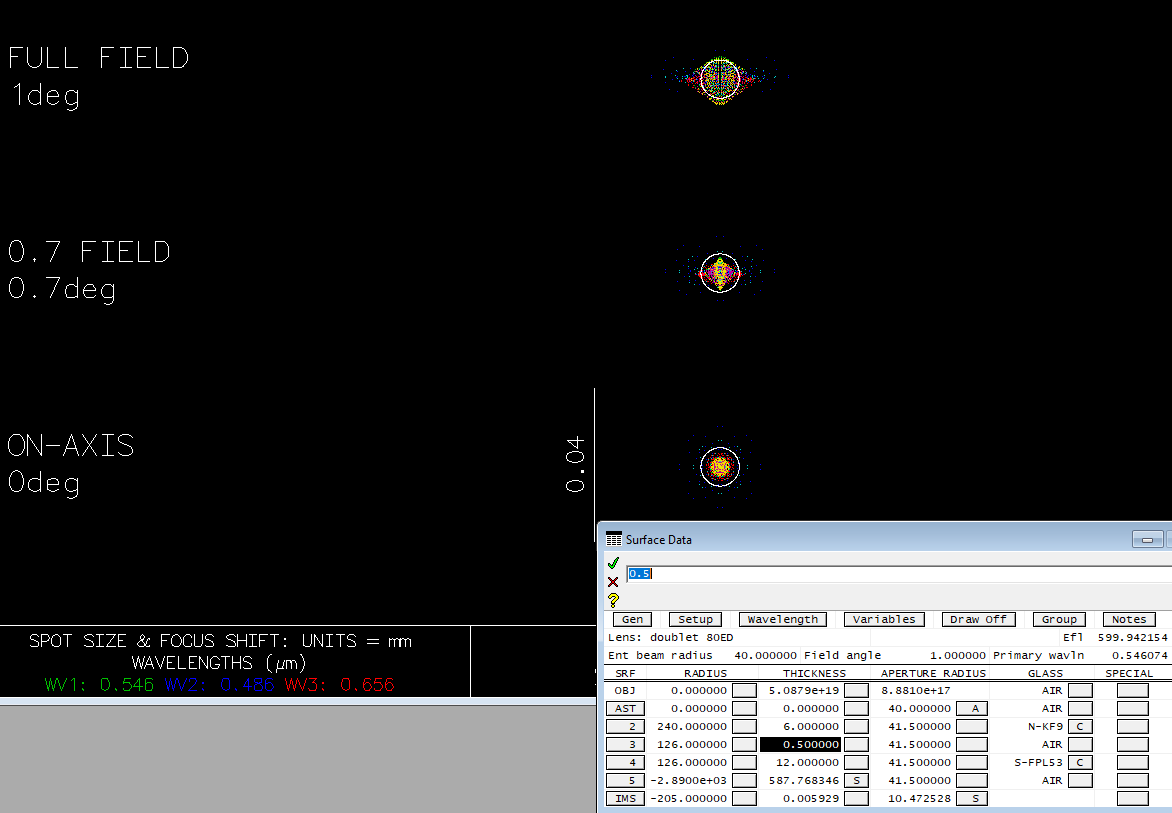
Task: Open radius options button for surface 5
Action: 744,780
